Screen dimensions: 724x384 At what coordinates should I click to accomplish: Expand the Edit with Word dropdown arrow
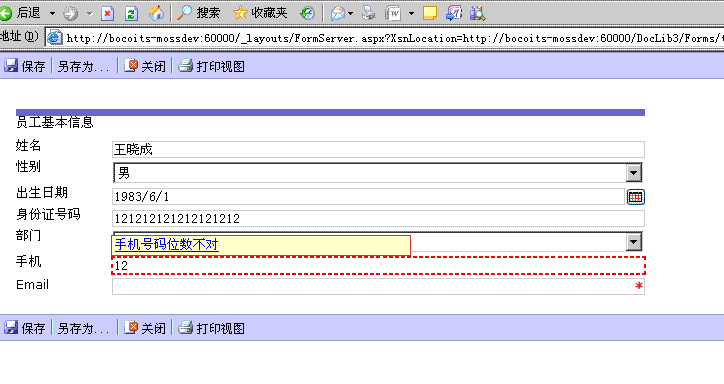coord(411,13)
